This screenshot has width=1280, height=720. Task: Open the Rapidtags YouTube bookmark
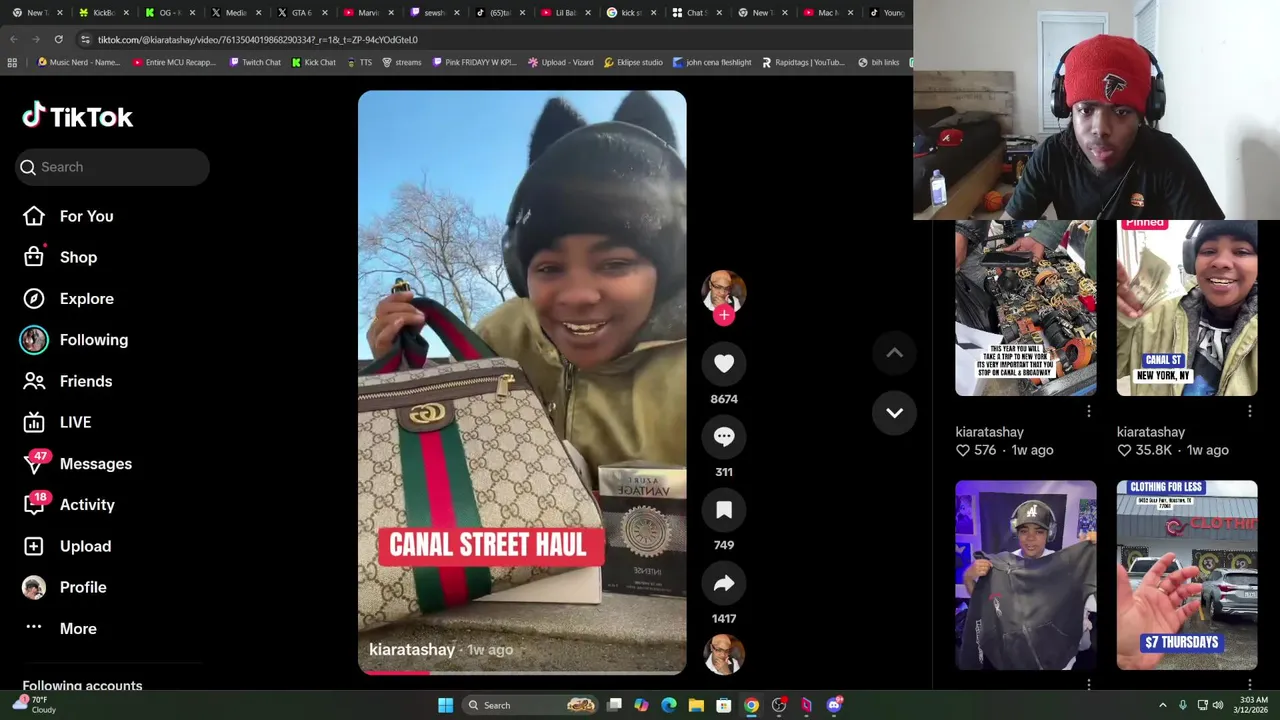803,62
